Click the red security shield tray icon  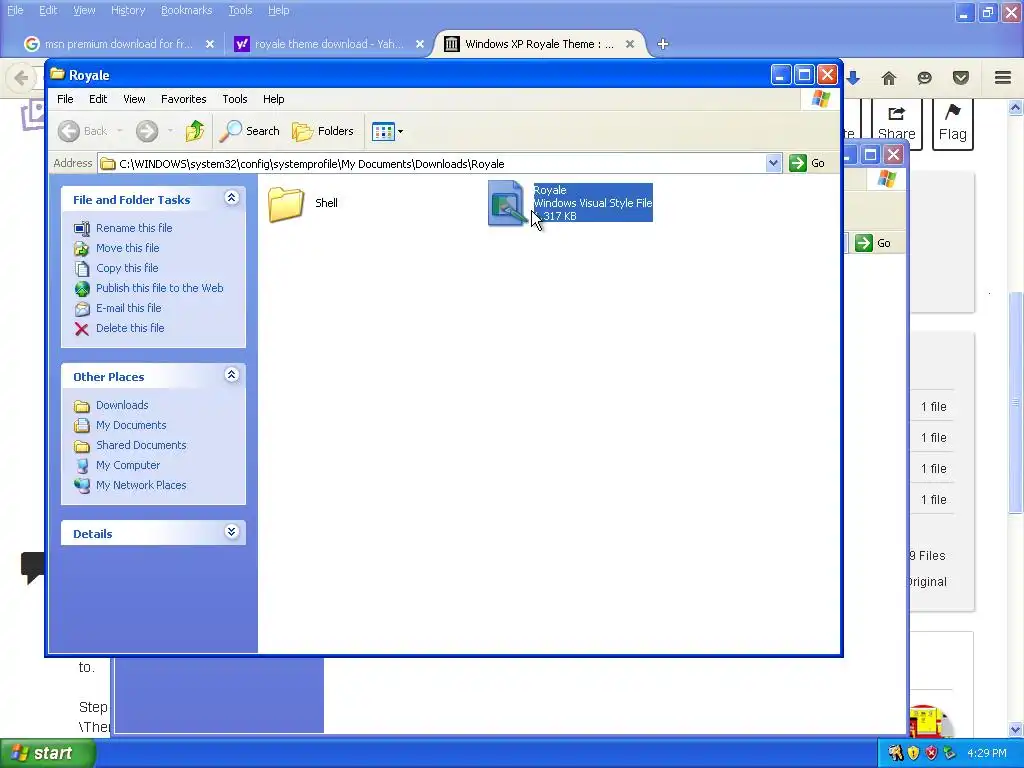click(x=931, y=753)
